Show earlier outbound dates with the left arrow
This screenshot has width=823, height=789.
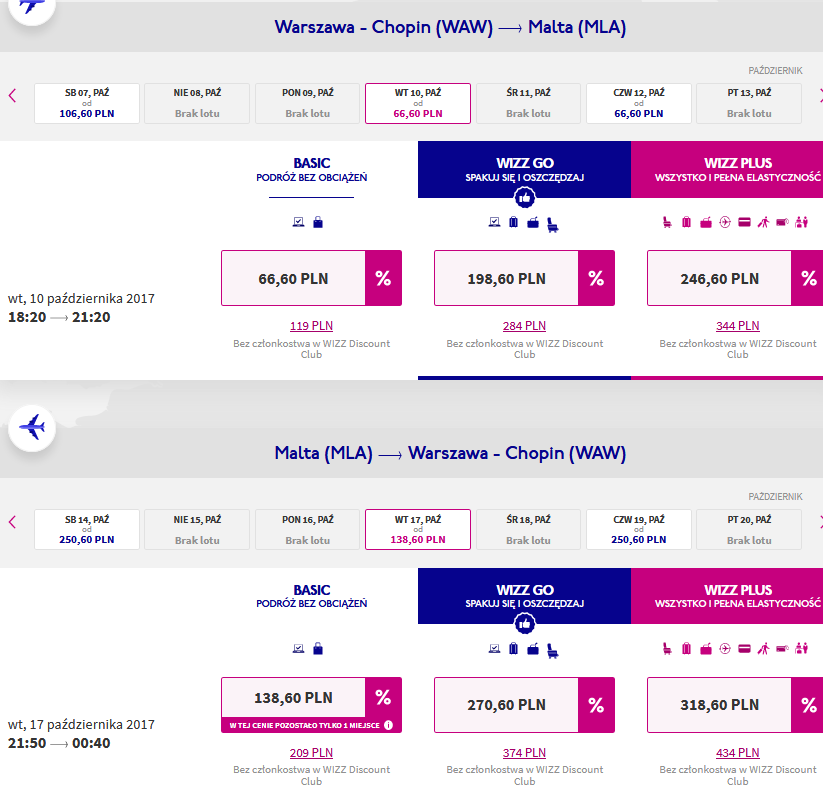click(13, 96)
